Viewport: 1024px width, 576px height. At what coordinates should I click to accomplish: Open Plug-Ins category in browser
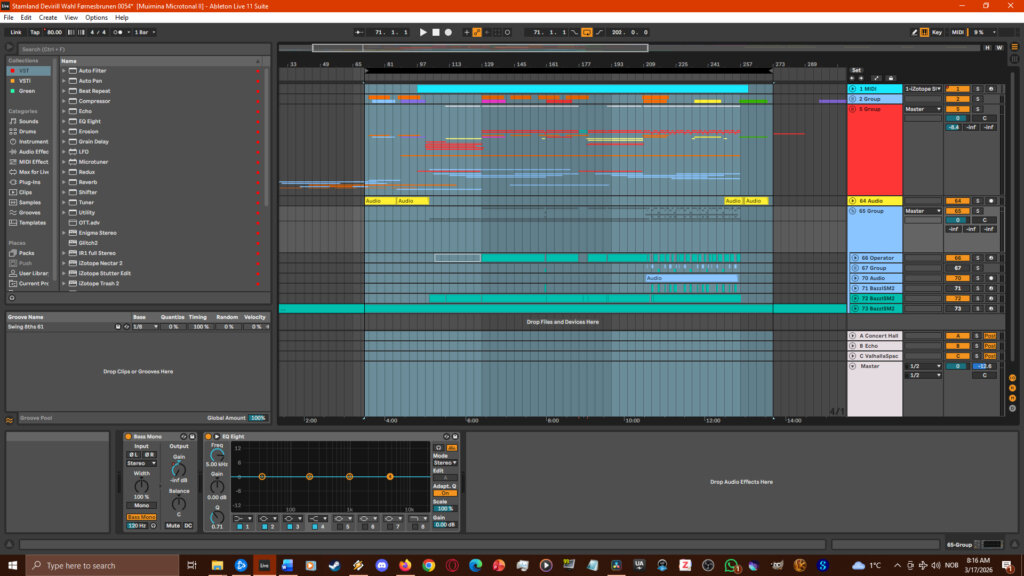tap(29, 182)
